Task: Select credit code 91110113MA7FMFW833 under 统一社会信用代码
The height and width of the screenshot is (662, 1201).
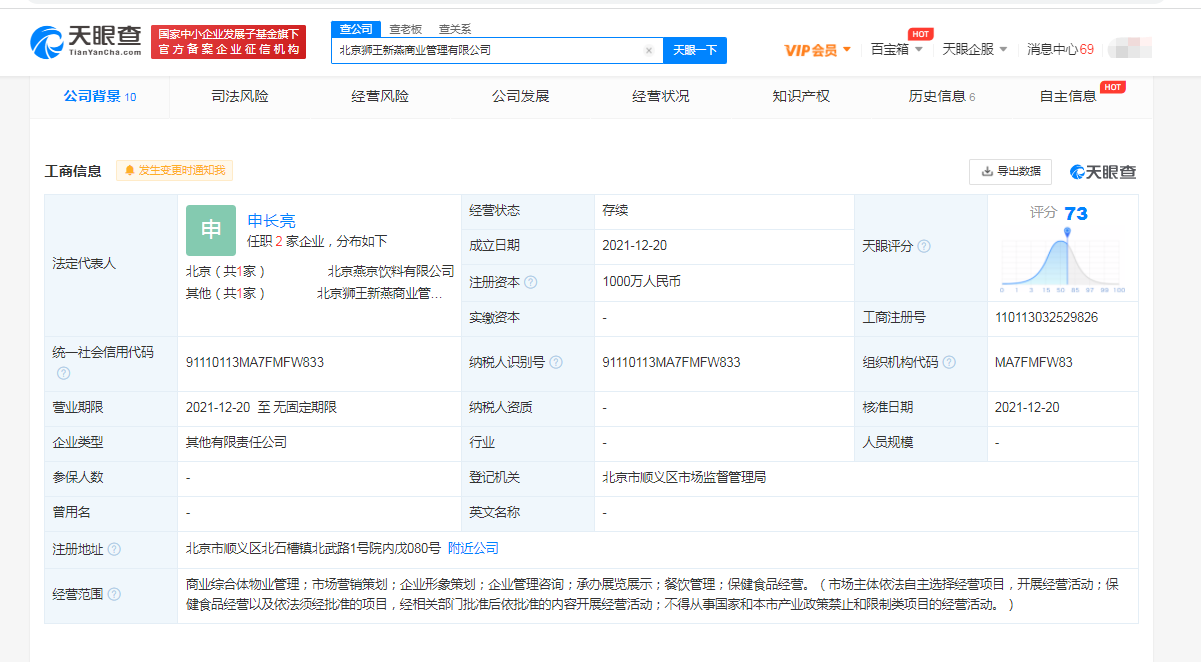Action: [255, 362]
